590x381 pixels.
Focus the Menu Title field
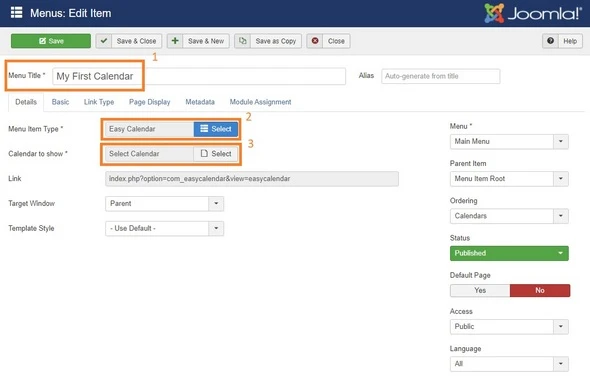[199, 76]
